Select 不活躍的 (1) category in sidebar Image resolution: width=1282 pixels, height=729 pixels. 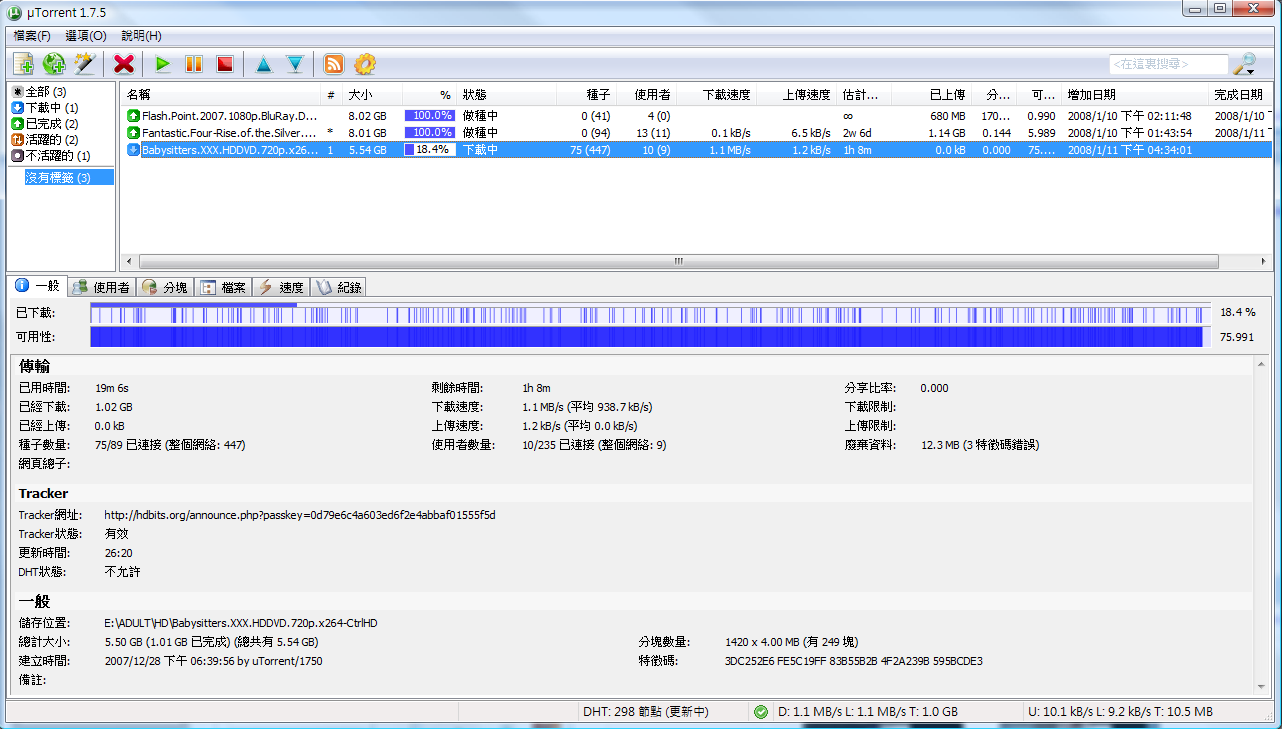(50, 156)
